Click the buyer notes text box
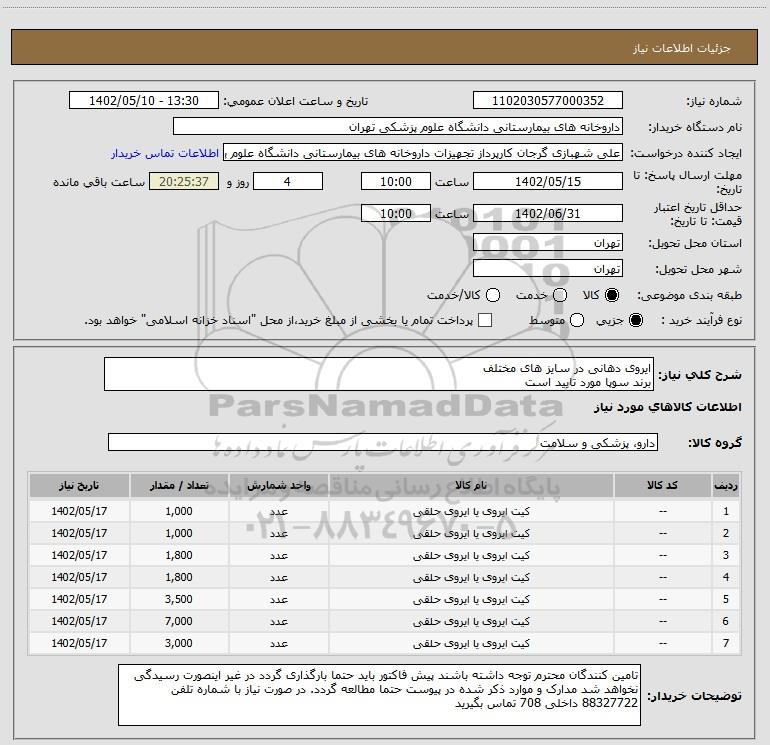The image size is (770, 745). [x=379, y=695]
